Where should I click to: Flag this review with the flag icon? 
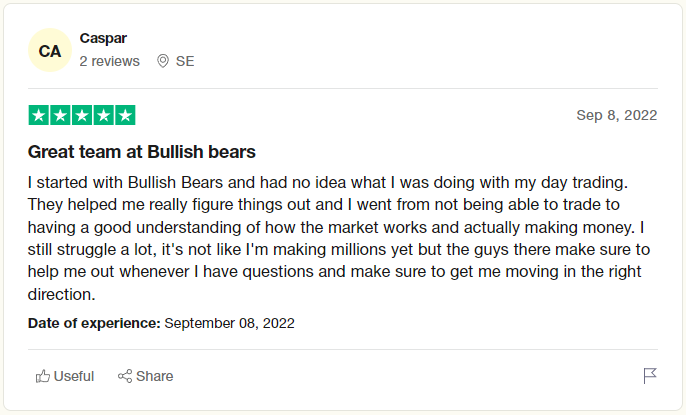[x=650, y=376]
